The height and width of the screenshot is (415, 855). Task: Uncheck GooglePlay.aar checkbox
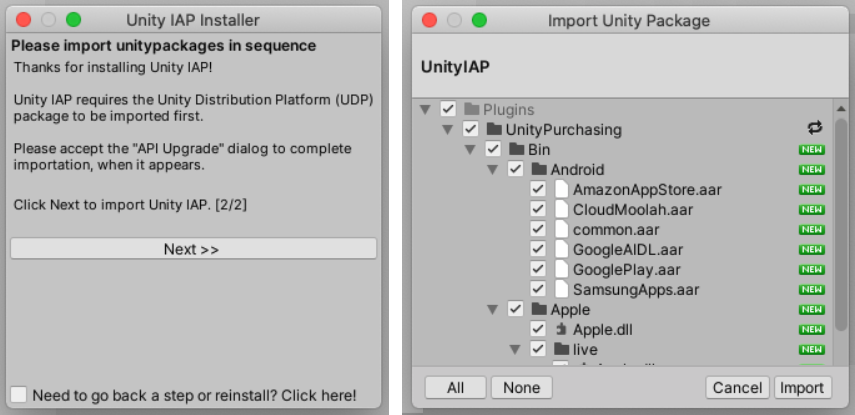coord(538,269)
